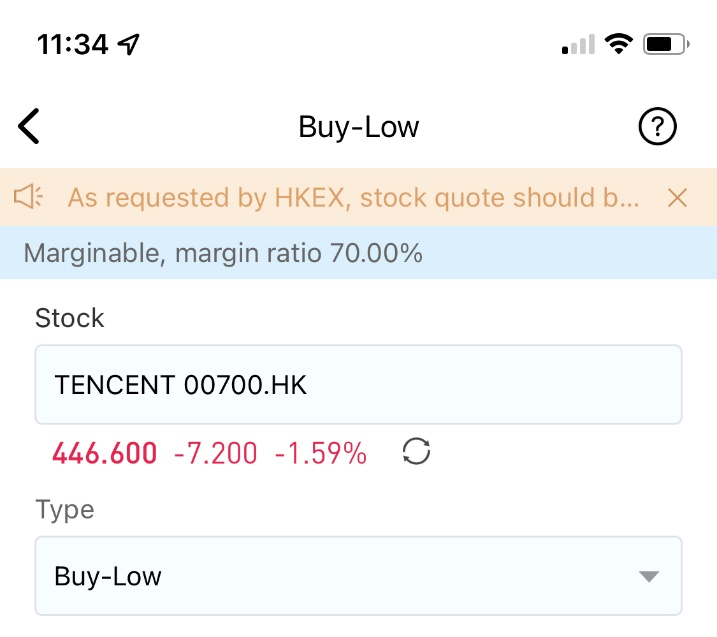
Task: Read the HKEX stock quote announcement text
Action: (353, 198)
